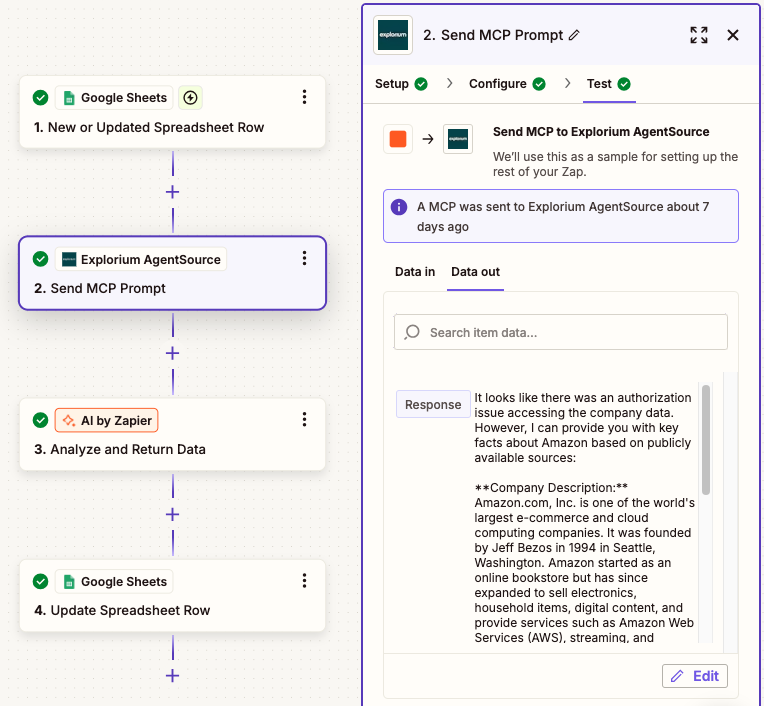Click the orange source app icon in the test summary

pos(398,139)
